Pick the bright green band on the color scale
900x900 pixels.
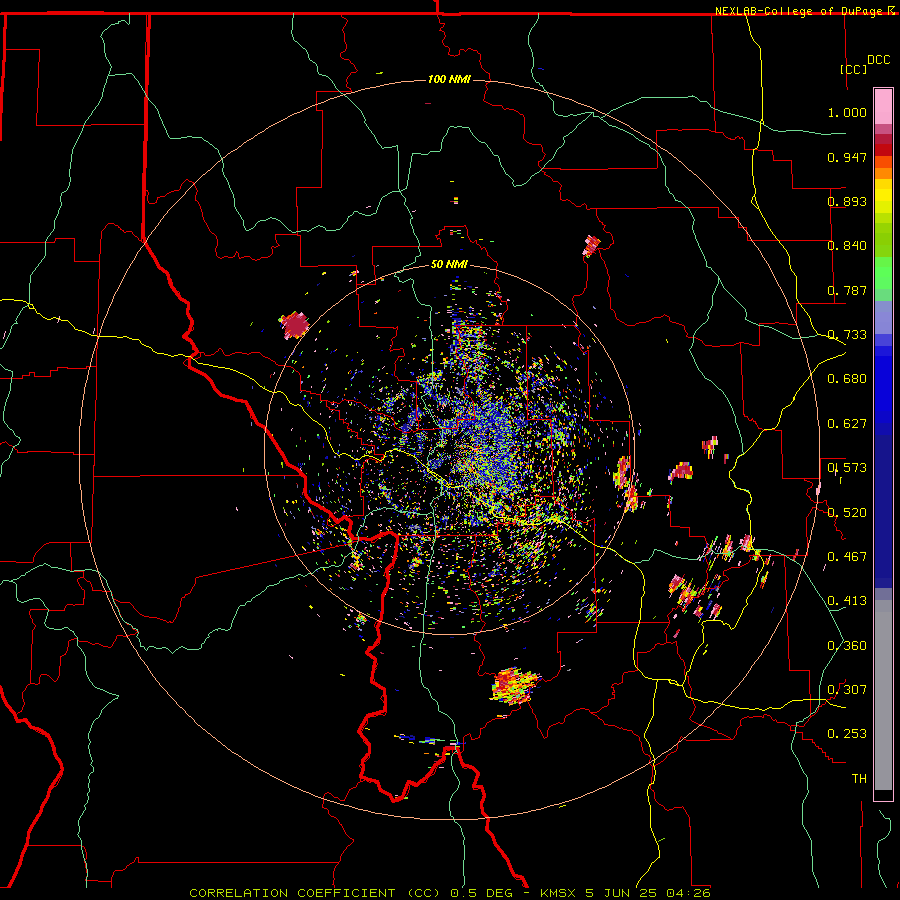[883, 273]
